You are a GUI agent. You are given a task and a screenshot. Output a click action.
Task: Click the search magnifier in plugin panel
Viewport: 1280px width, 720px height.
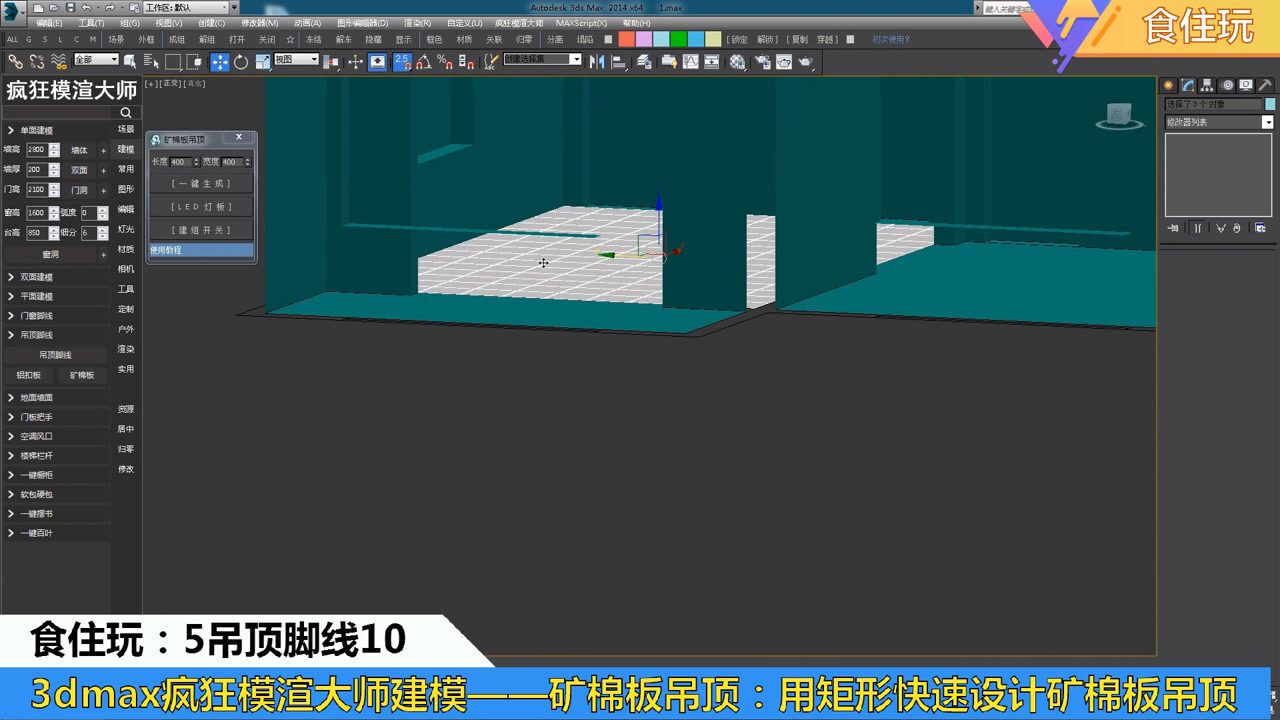point(126,113)
